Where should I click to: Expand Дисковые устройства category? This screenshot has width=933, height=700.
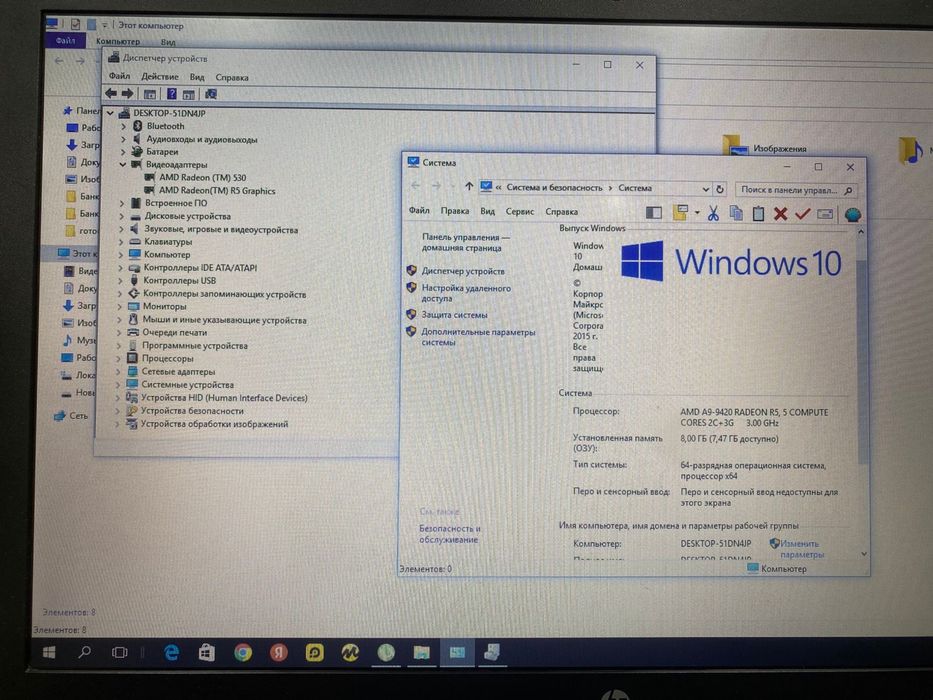tap(121, 217)
